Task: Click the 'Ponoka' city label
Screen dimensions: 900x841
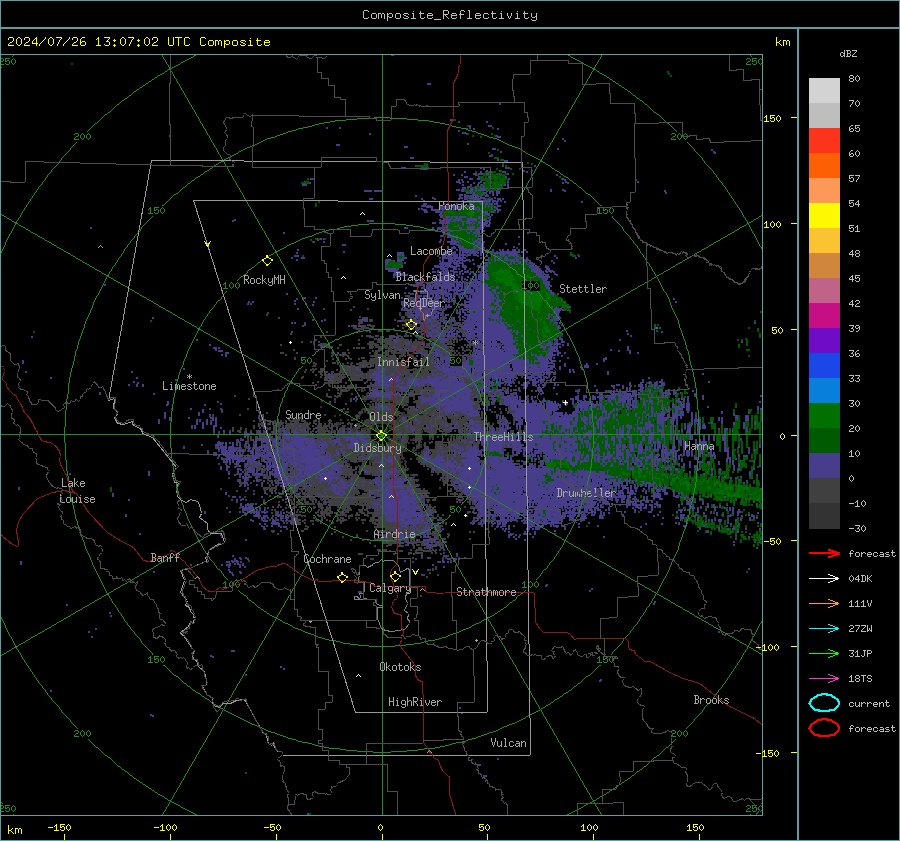Action: pos(456,206)
